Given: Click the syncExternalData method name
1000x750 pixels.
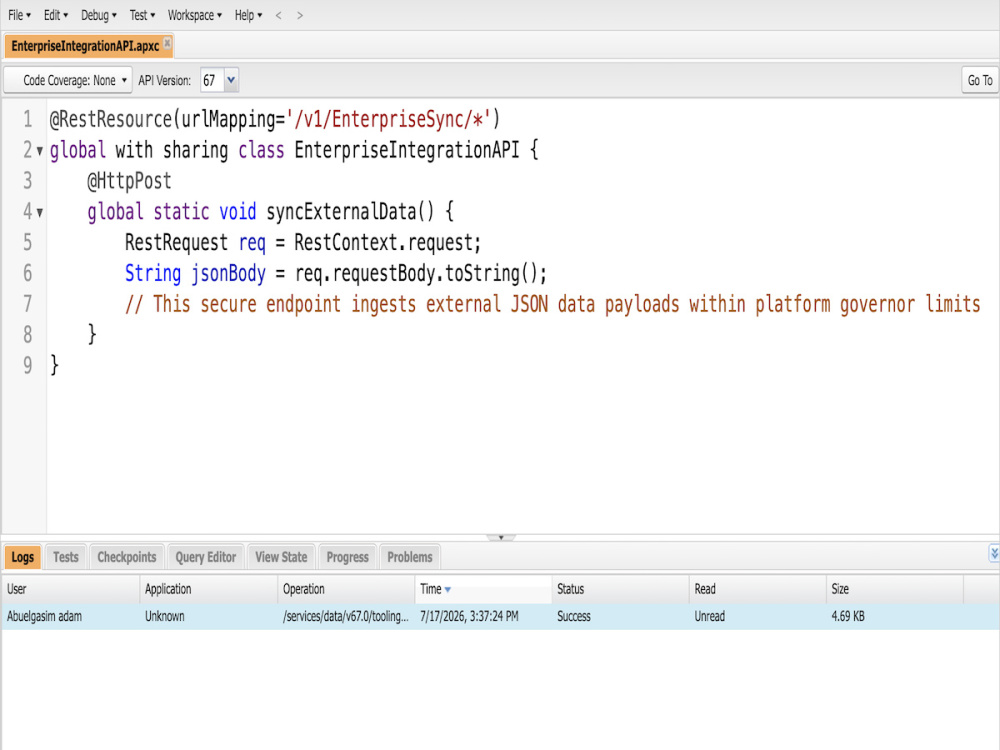Looking at the screenshot, I should [341, 212].
